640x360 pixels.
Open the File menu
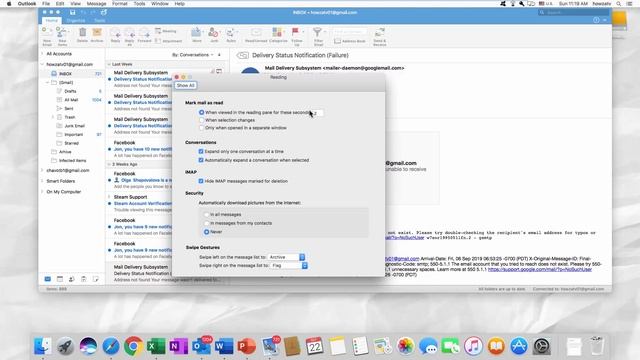(46, 4)
